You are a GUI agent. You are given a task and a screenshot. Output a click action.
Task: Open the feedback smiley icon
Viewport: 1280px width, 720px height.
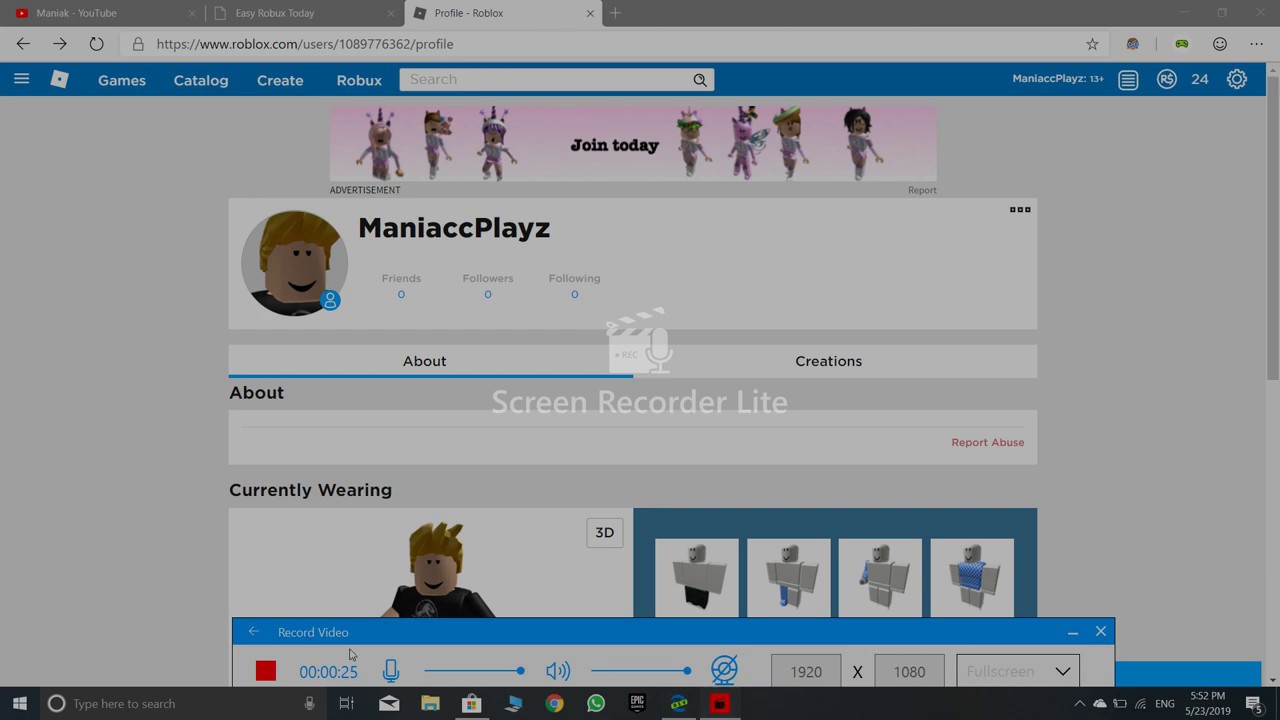[x=1220, y=44]
